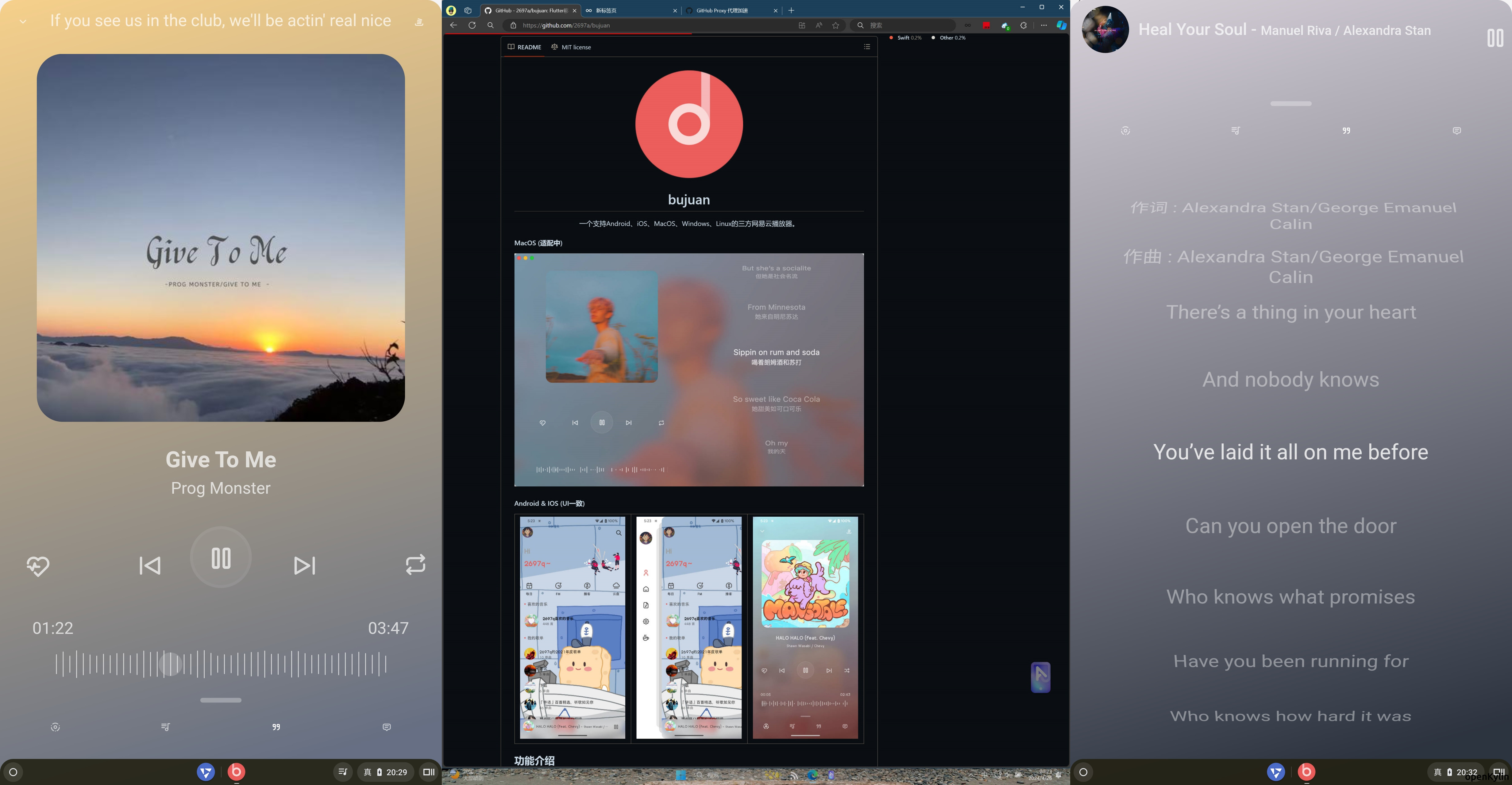Open comments icon in left player bottom row

[387, 727]
